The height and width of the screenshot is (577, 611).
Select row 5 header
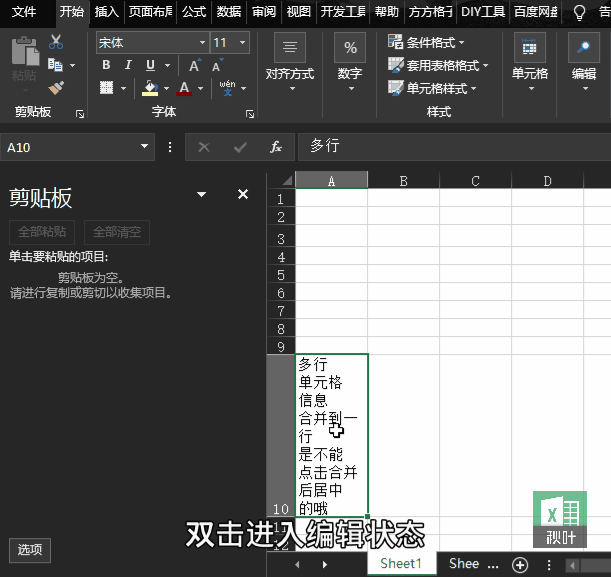(x=281, y=275)
